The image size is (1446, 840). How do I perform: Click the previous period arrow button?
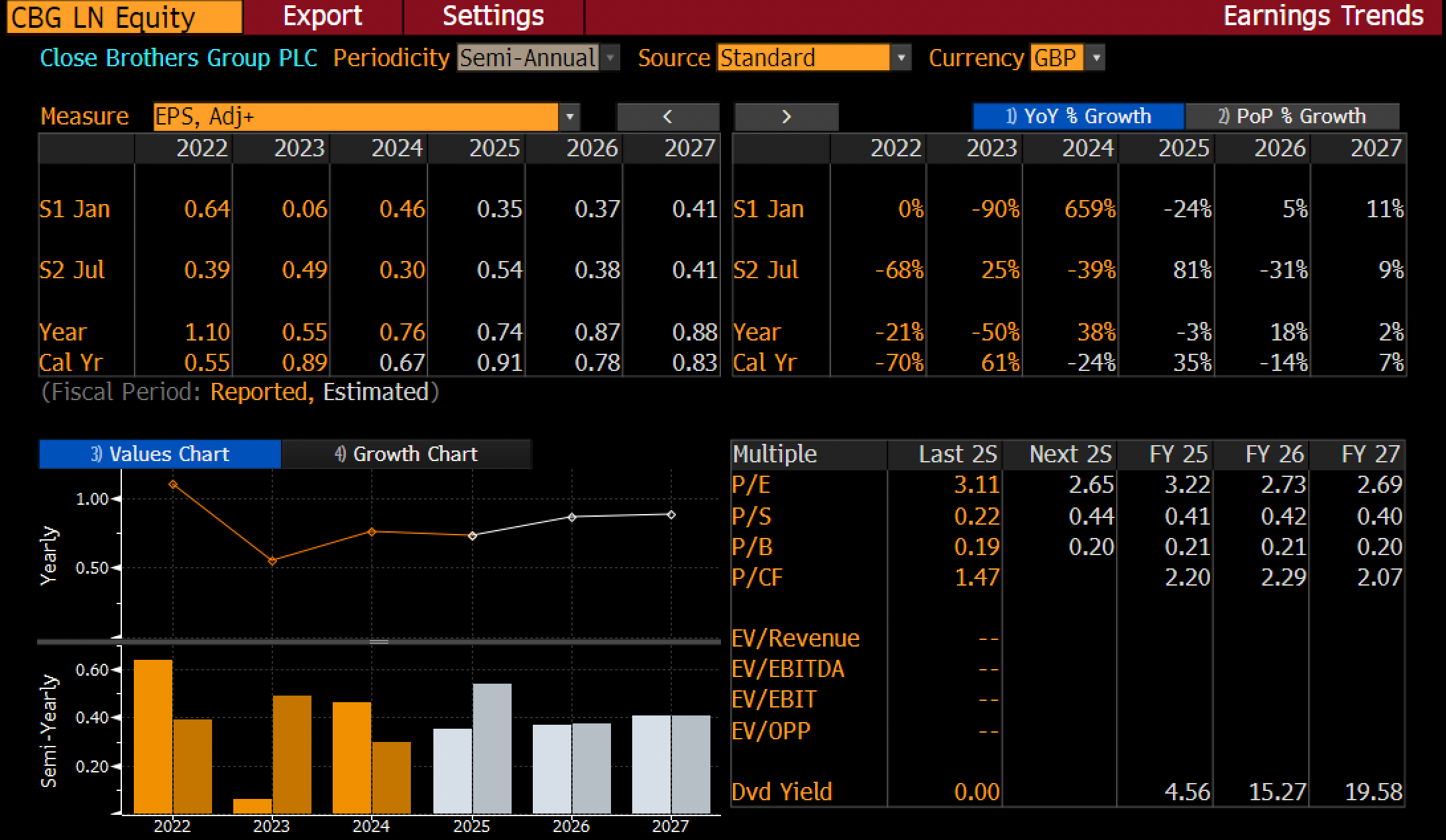click(x=667, y=117)
